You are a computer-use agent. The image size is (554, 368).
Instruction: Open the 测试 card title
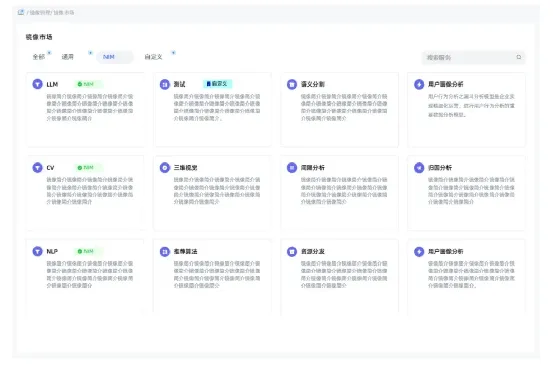coord(179,84)
